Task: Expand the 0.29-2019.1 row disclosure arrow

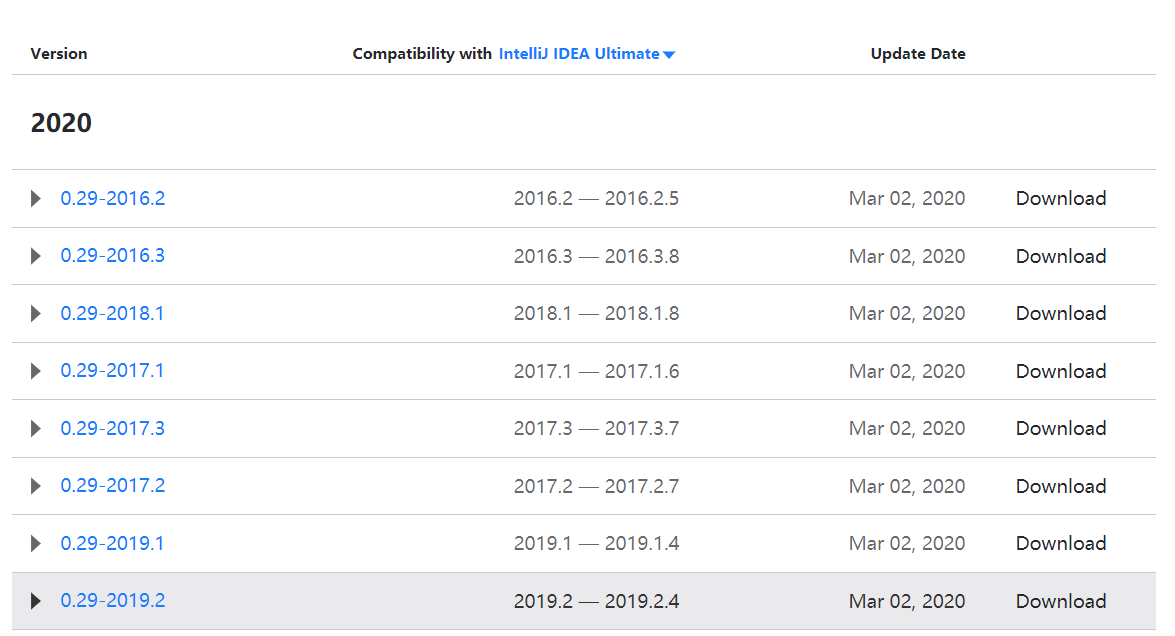Action: pyautogui.click(x=36, y=544)
